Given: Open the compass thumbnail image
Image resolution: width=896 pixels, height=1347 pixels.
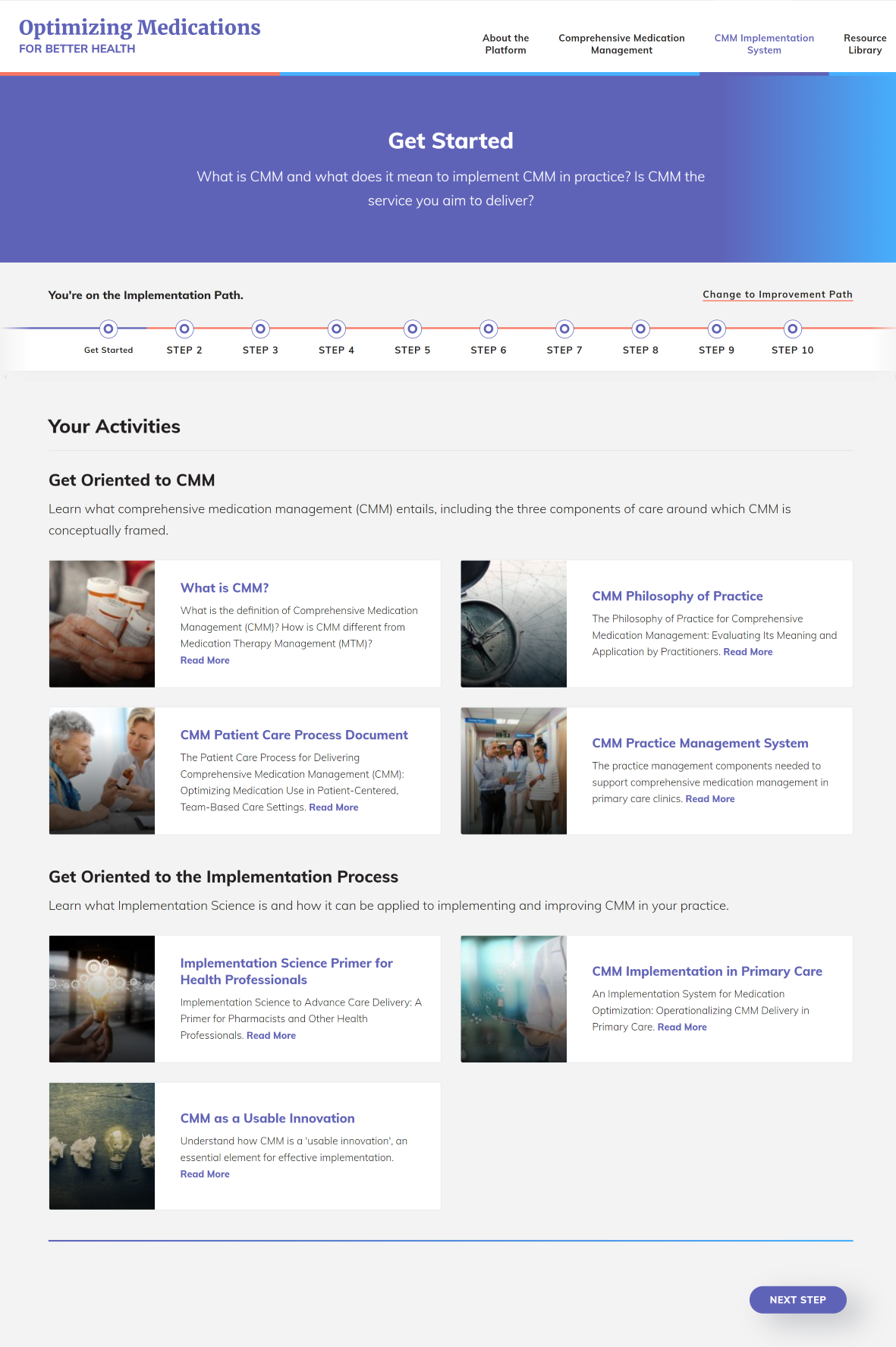Looking at the screenshot, I should coord(514,624).
